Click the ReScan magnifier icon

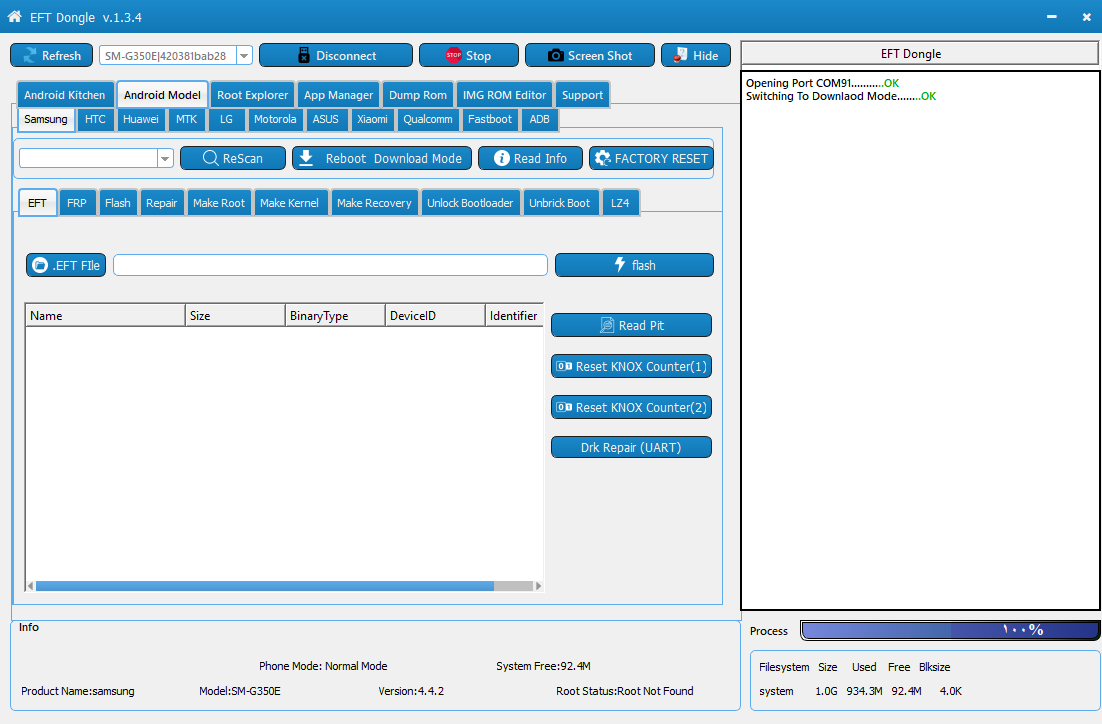pyautogui.click(x=210, y=158)
